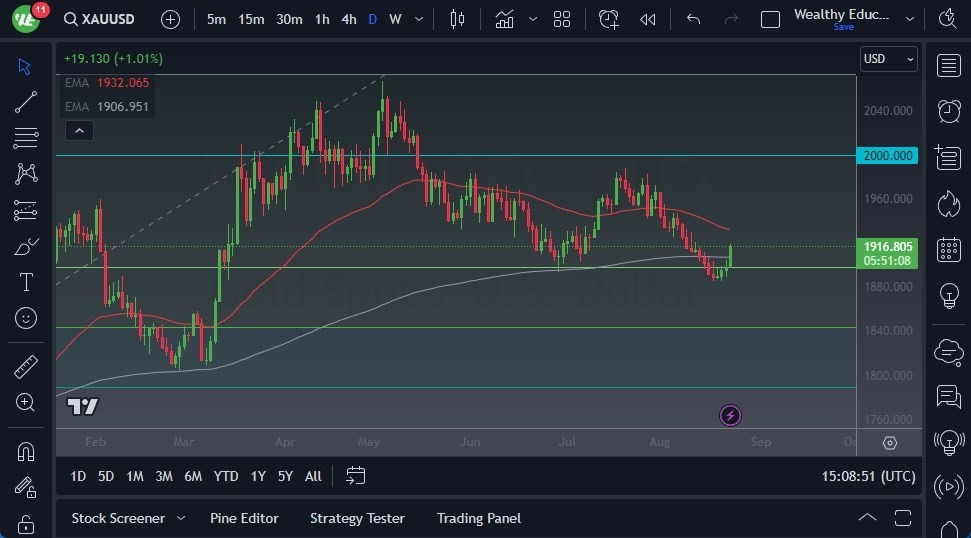
Task: Switch to 4h timeframe
Action: pyautogui.click(x=348, y=19)
